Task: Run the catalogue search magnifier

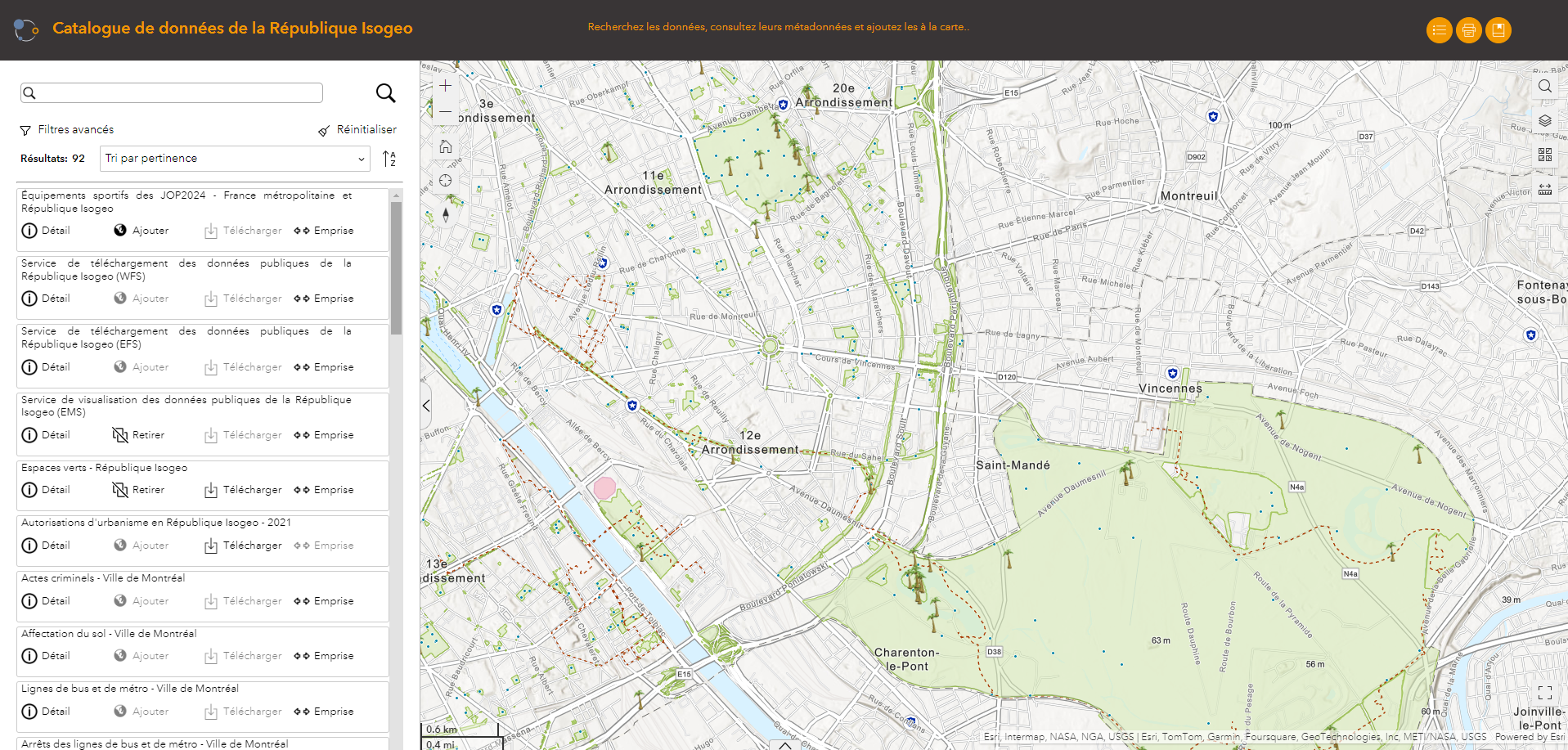Action: [385, 93]
